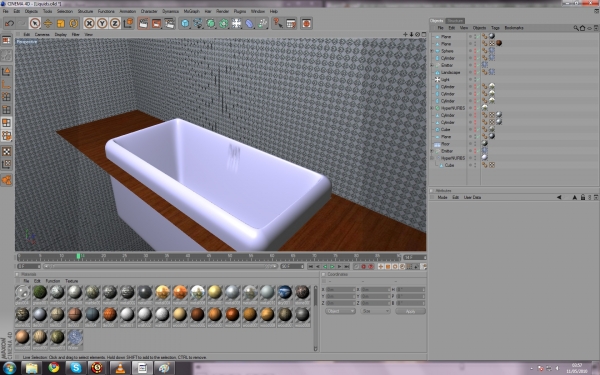Click the Undo arrow icon
This screenshot has height=375, width=600.
pos(9,24)
